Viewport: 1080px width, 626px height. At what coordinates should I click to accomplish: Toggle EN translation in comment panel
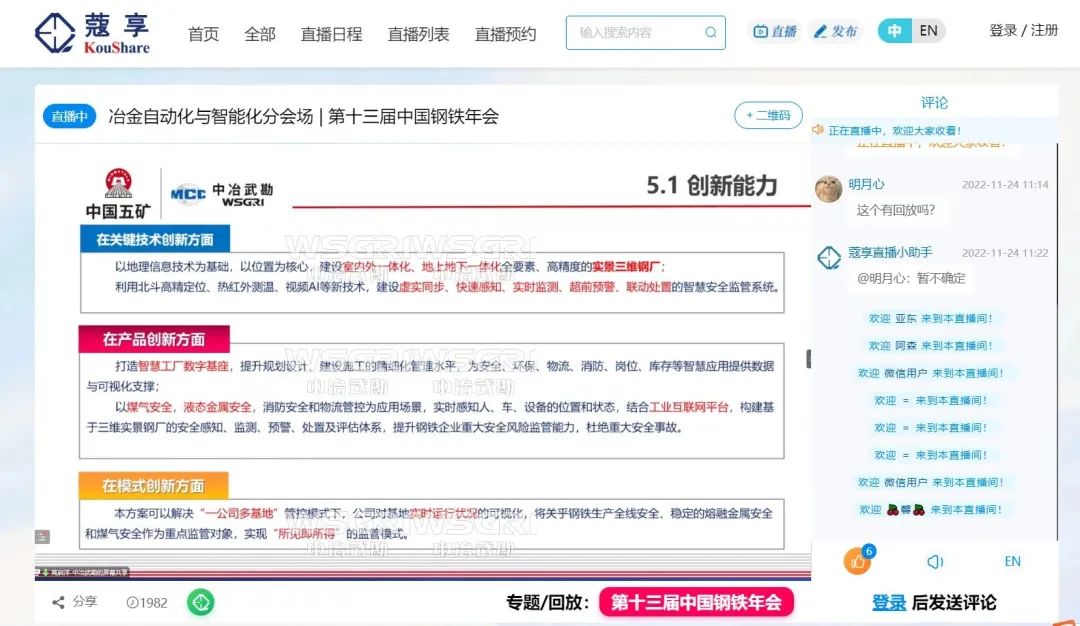click(x=1012, y=561)
